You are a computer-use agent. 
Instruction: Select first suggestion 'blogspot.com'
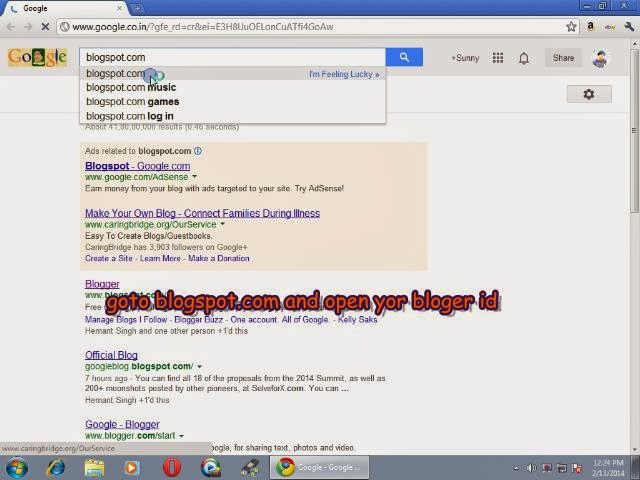(233, 74)
